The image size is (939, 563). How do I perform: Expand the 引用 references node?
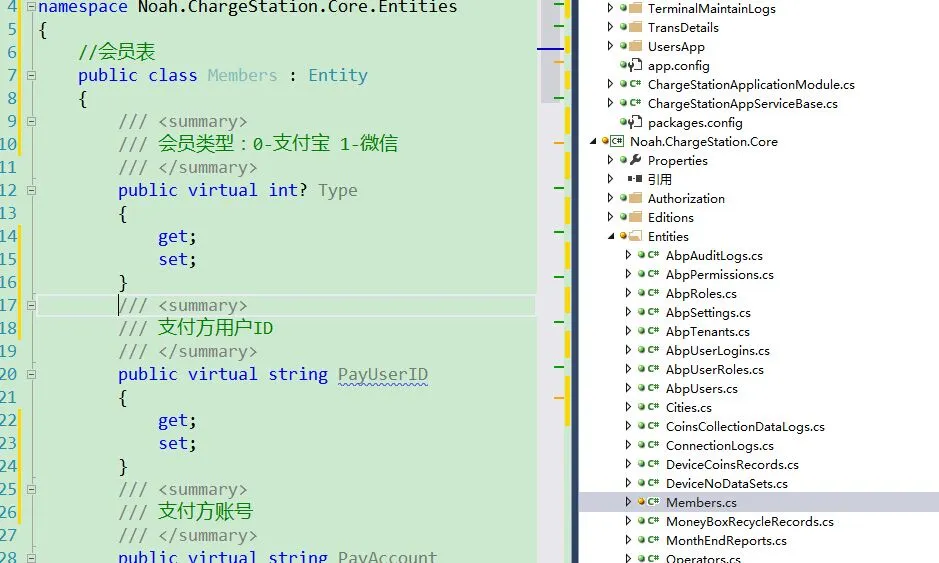pyautogui.click(x=610, y=179)
